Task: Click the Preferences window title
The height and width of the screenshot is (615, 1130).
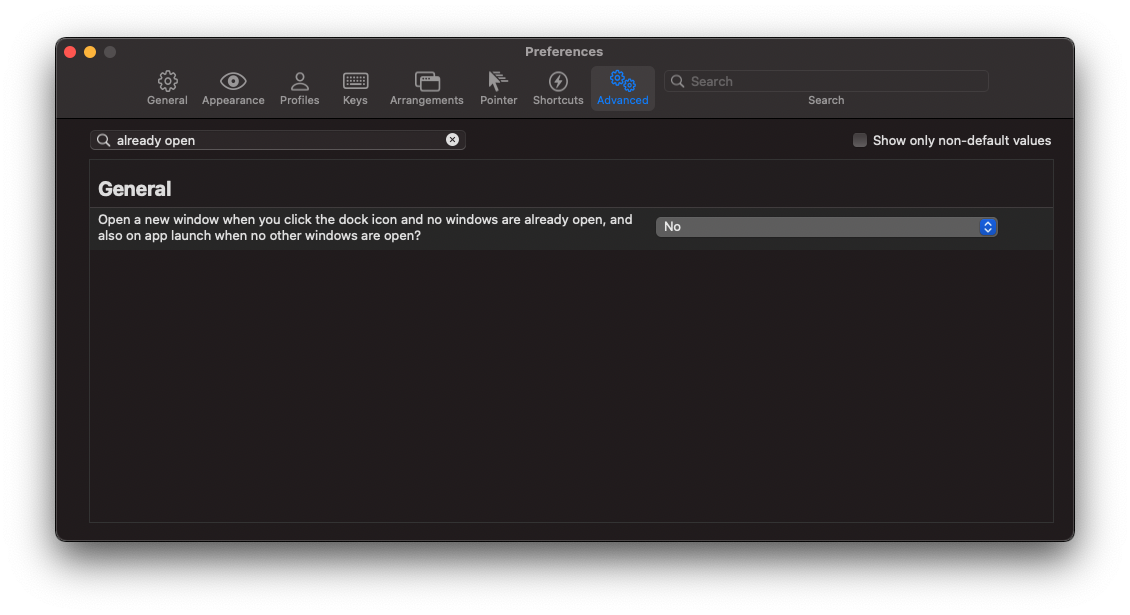Action: 564,52
